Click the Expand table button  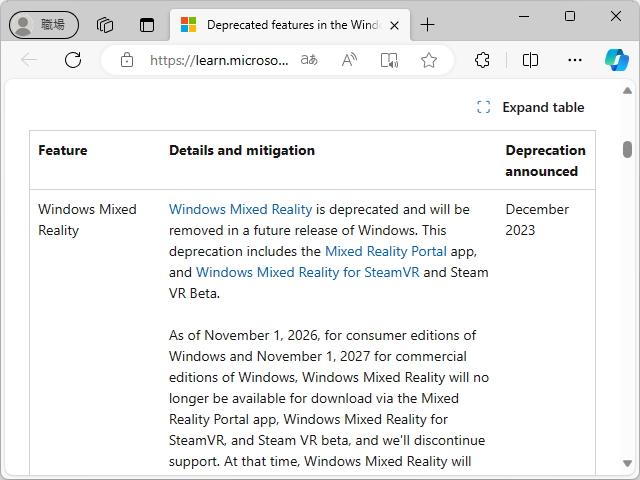[x=531, y=107]
